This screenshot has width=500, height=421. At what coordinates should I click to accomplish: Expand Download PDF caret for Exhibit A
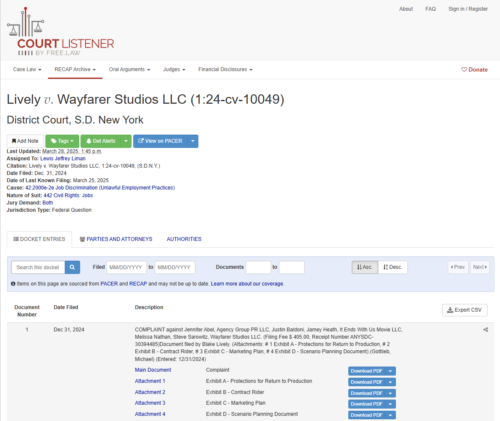390,382
